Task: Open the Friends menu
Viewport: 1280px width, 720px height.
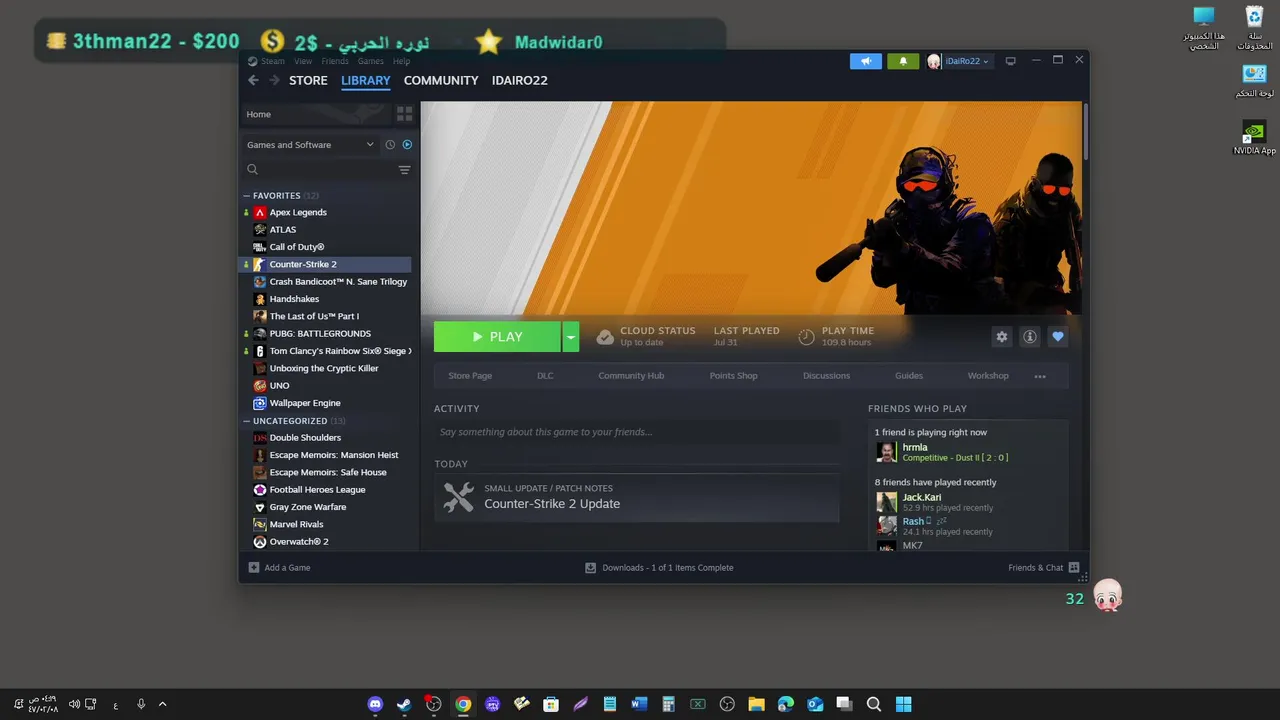Action: coord(335,61)
